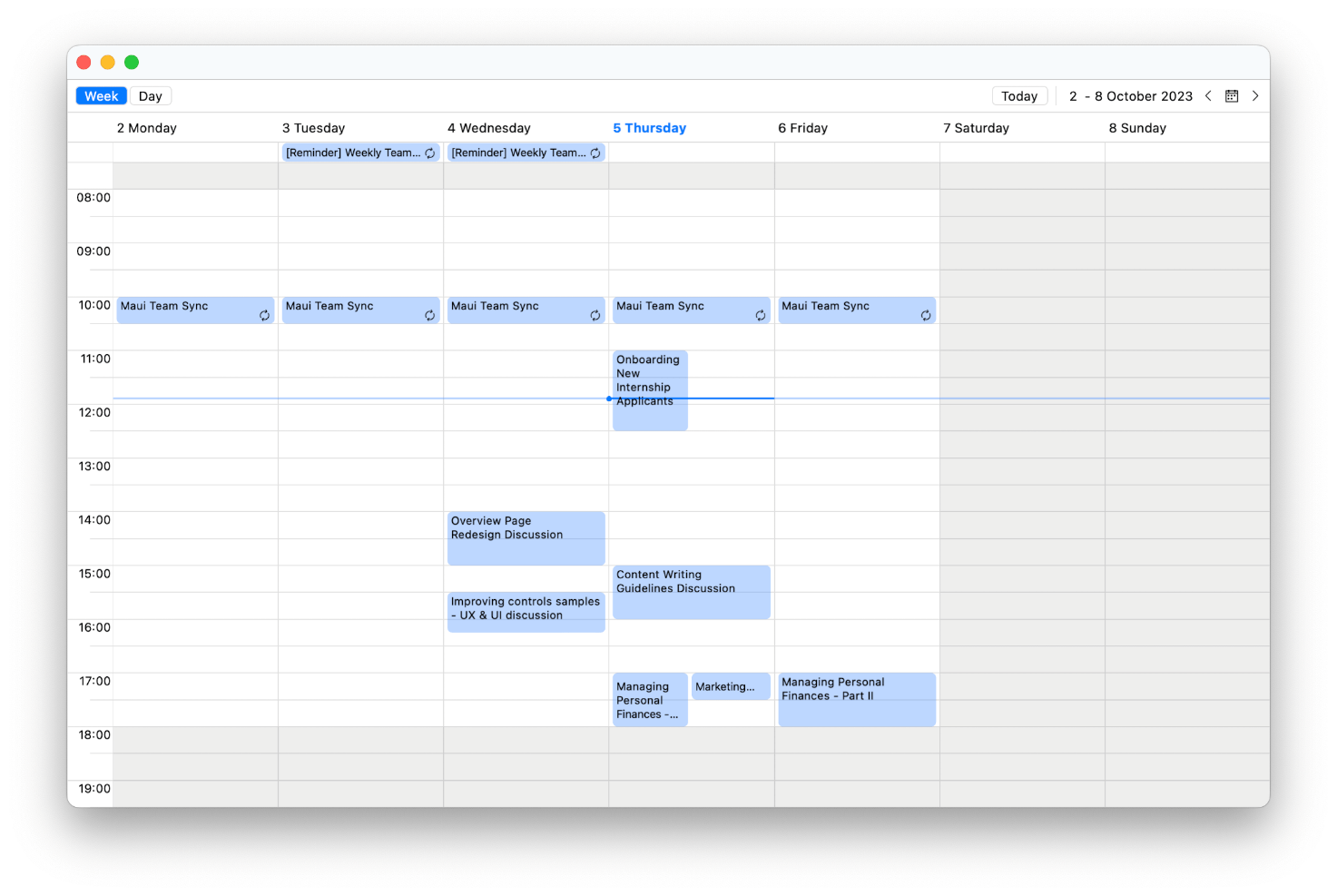Select the 2 Monday column header
This screenshot has height=896, width=1337.
(147, 128)
